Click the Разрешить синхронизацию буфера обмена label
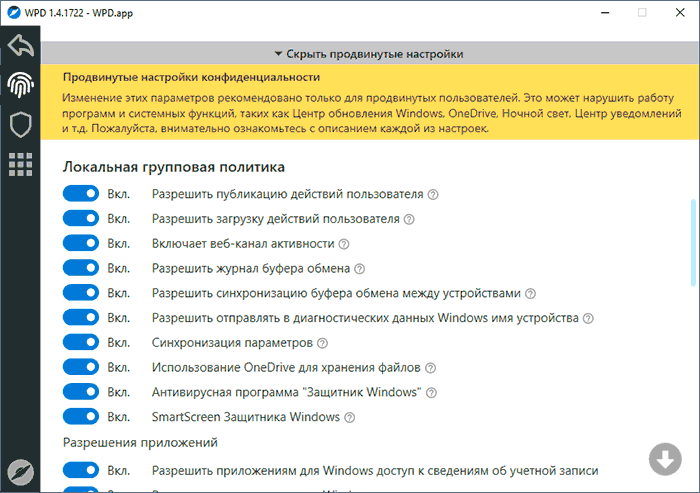The width and height of the screenshot is (700, 493). tap(336, 293)
